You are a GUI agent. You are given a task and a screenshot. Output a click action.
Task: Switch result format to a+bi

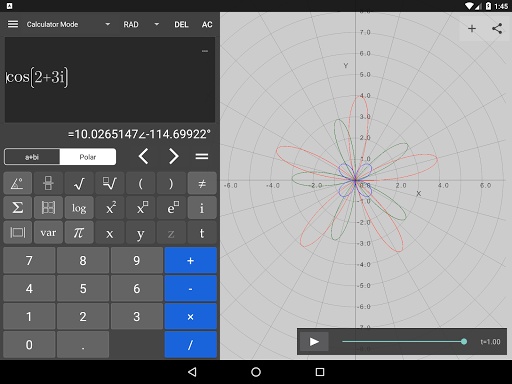click(x=32, y=157)
